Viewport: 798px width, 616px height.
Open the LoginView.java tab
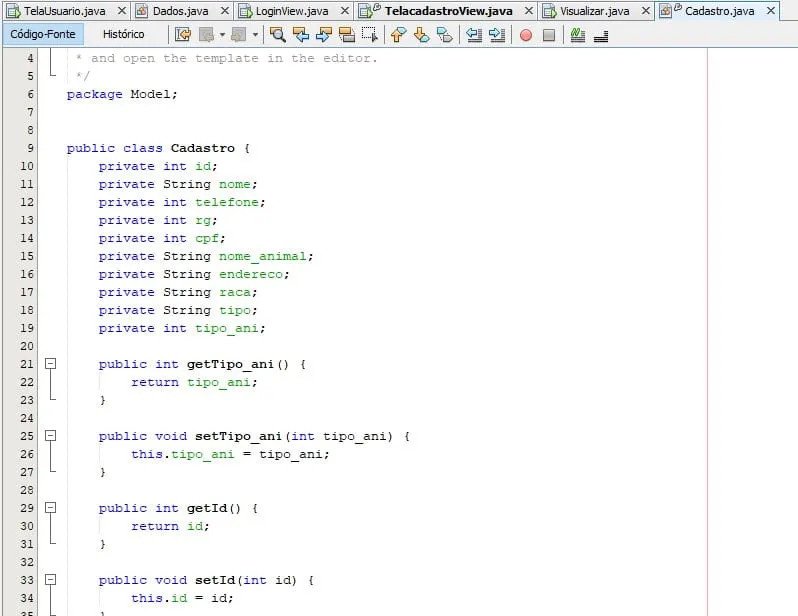pyautogui.click(x=292, y=11)
